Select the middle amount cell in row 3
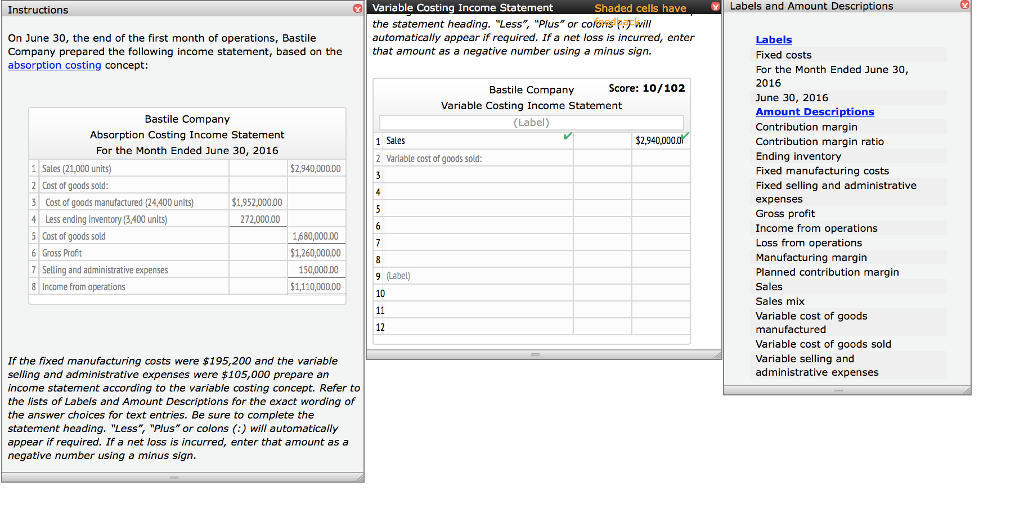Screen dimensions: 1024x513 click(x=603, y=175)
